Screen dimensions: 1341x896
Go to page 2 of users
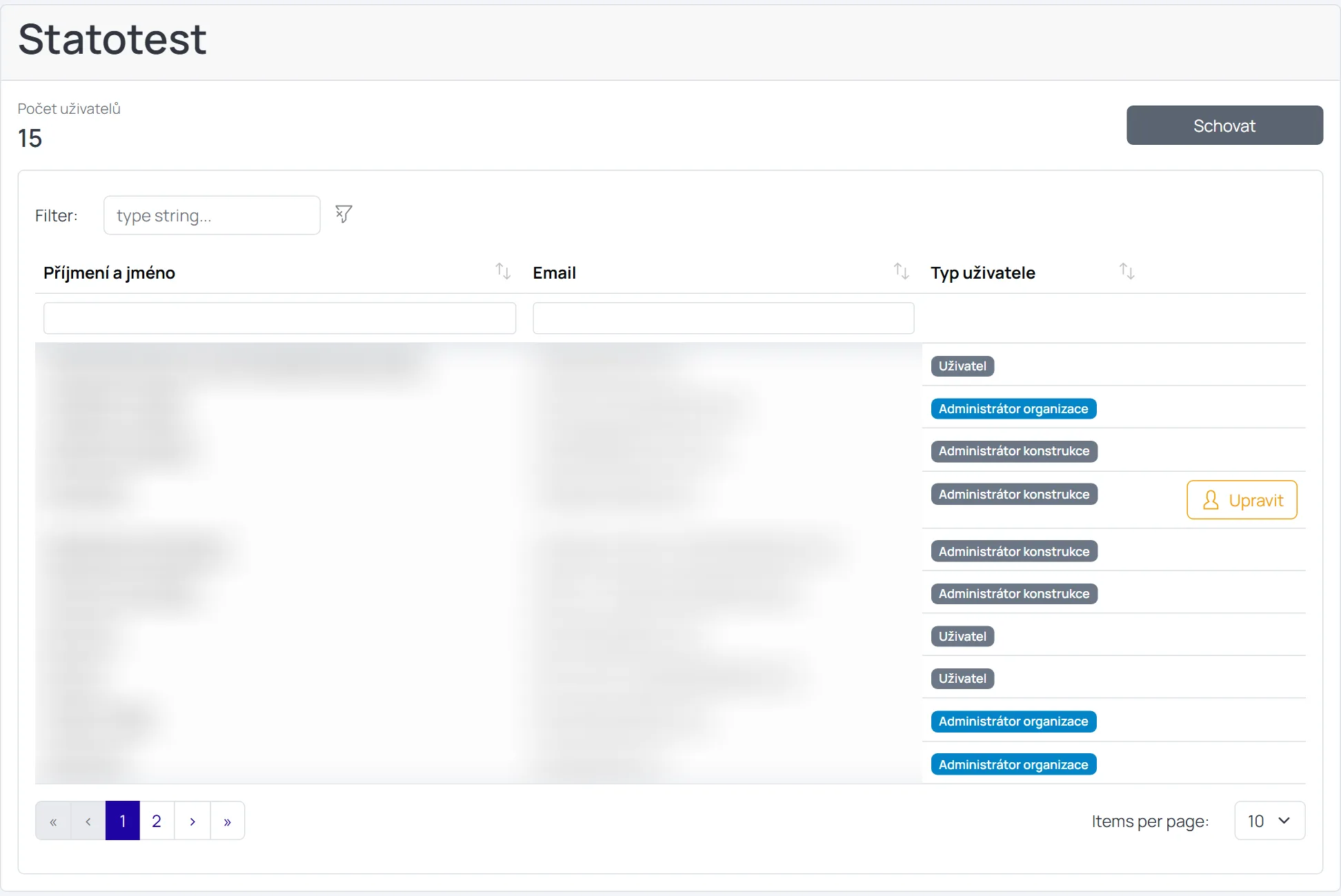tap(157, 821)
